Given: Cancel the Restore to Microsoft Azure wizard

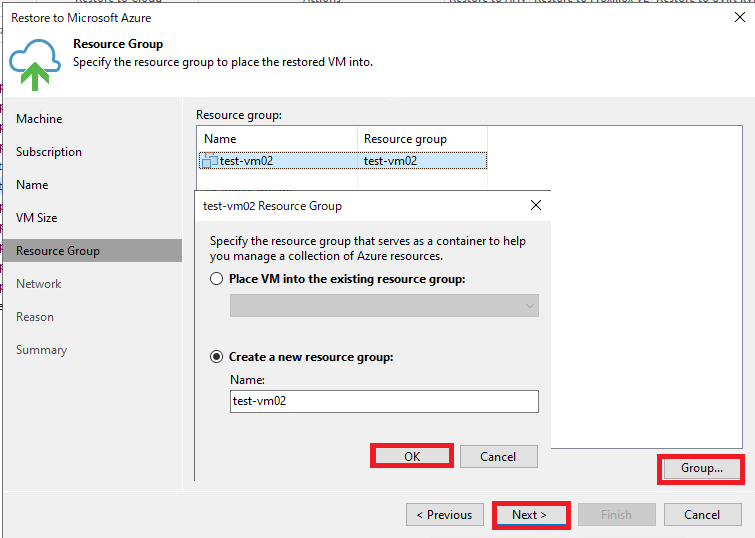Looking at the screenshot, I should (x=703, y=515).
